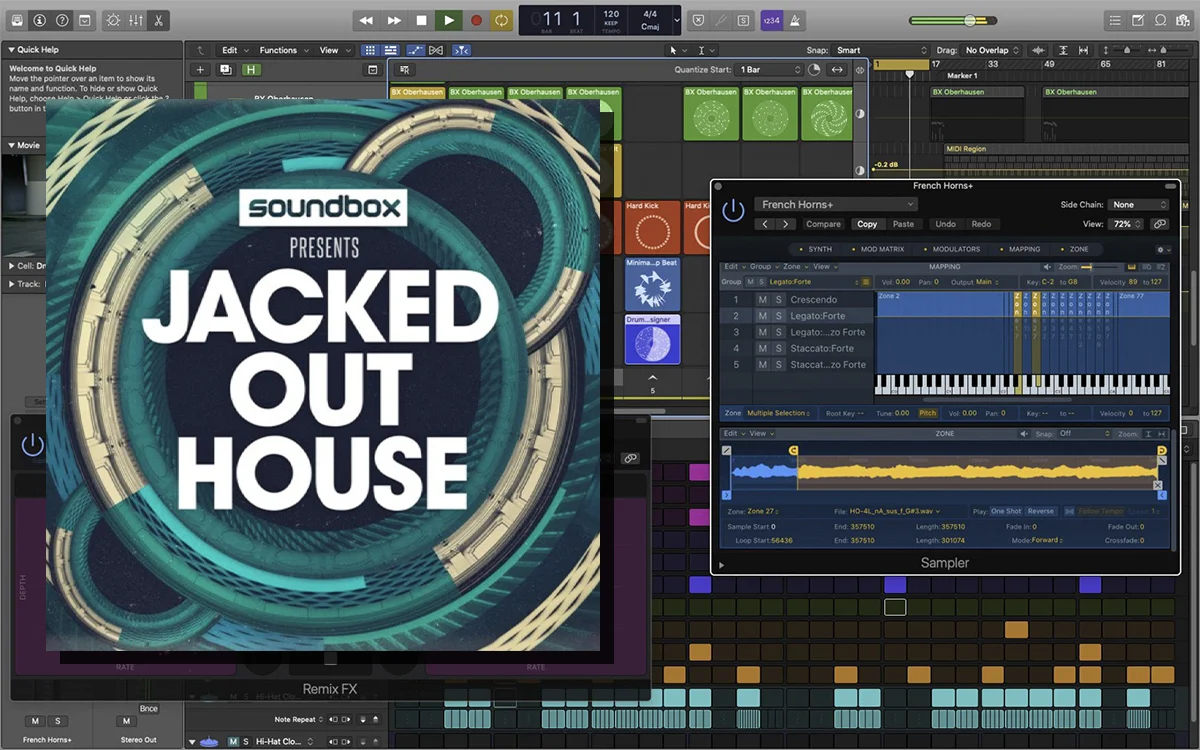Toggle the Sampler power button
The width and height of the screenshot is (1200, 750).
(734, 210)
